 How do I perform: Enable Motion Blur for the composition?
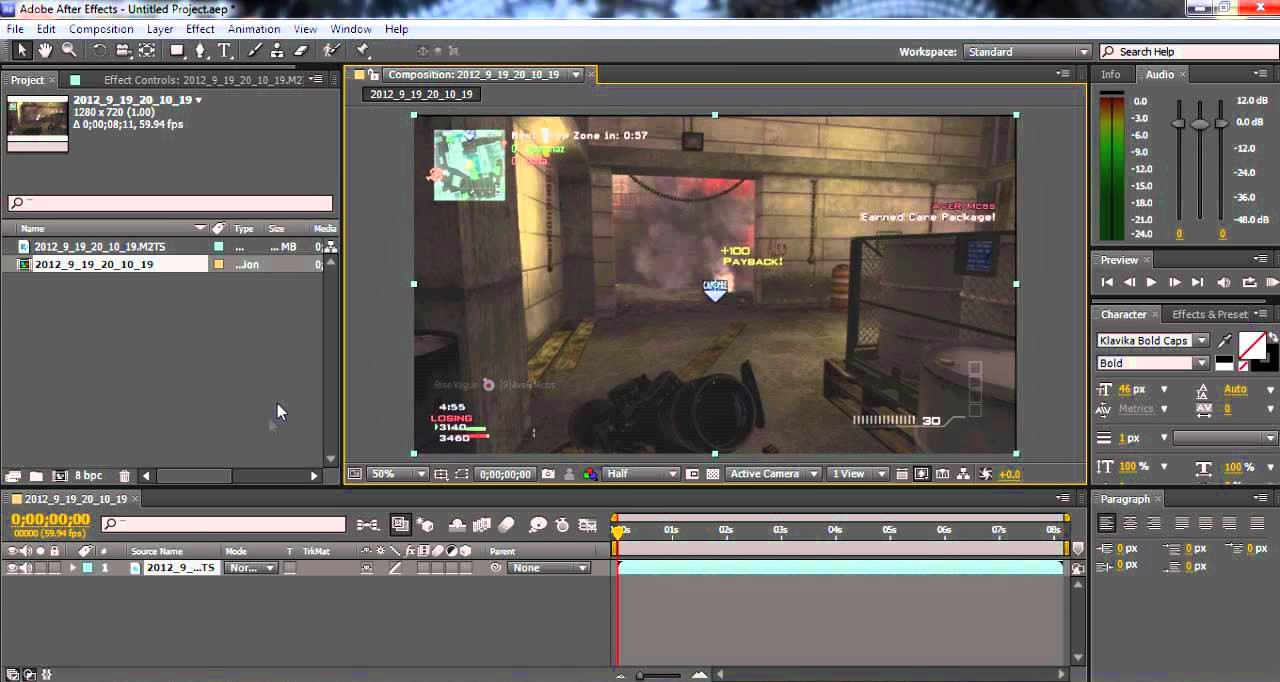point(506,525)
